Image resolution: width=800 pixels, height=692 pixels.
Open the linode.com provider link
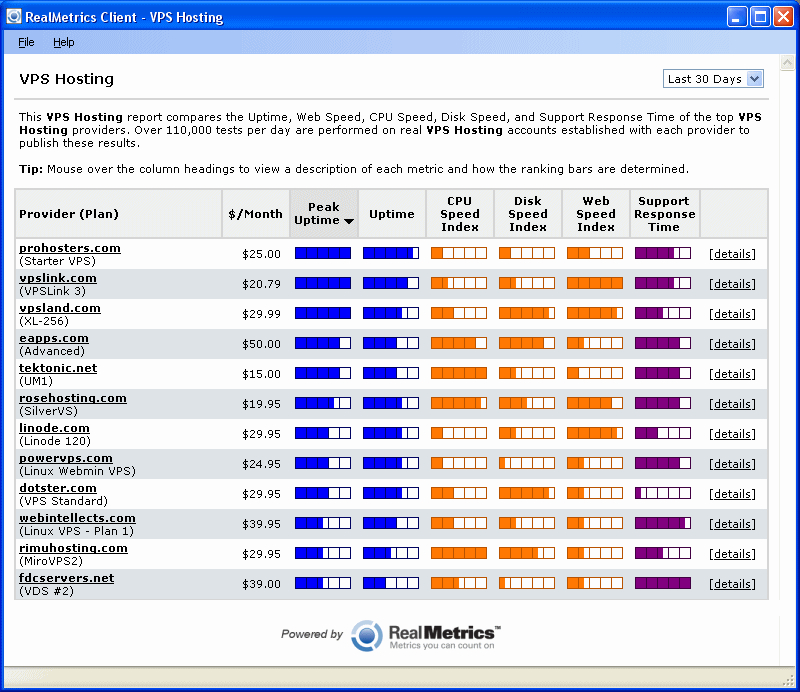[x=54, y=428]
